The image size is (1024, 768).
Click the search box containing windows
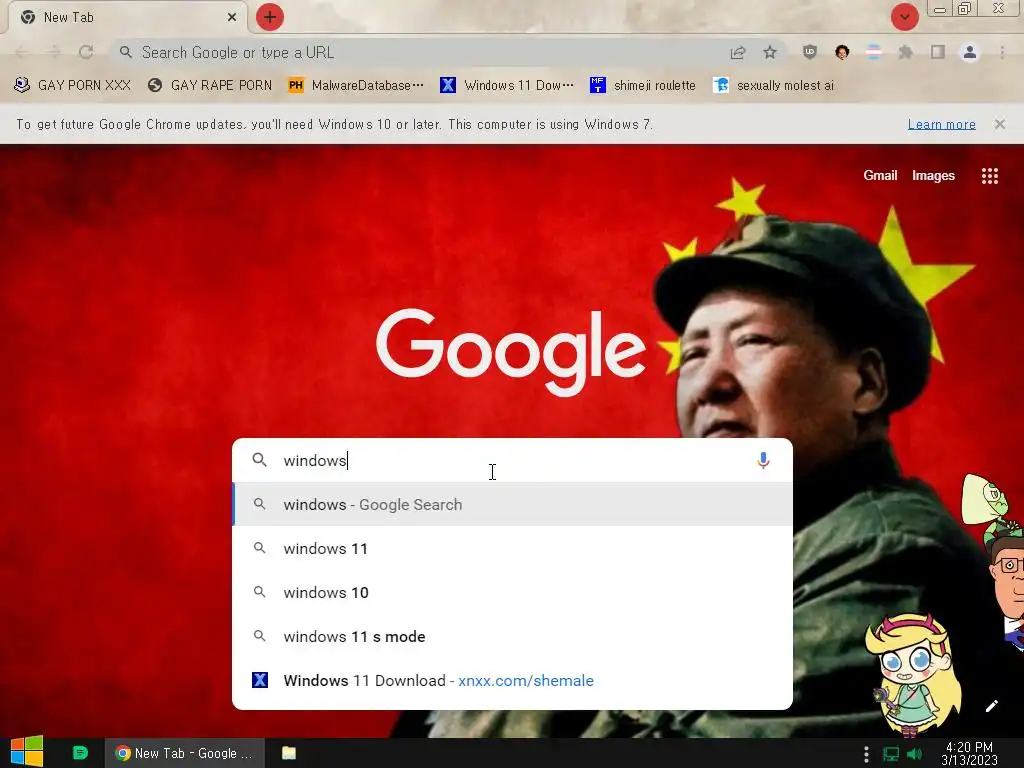pos(513,460)
